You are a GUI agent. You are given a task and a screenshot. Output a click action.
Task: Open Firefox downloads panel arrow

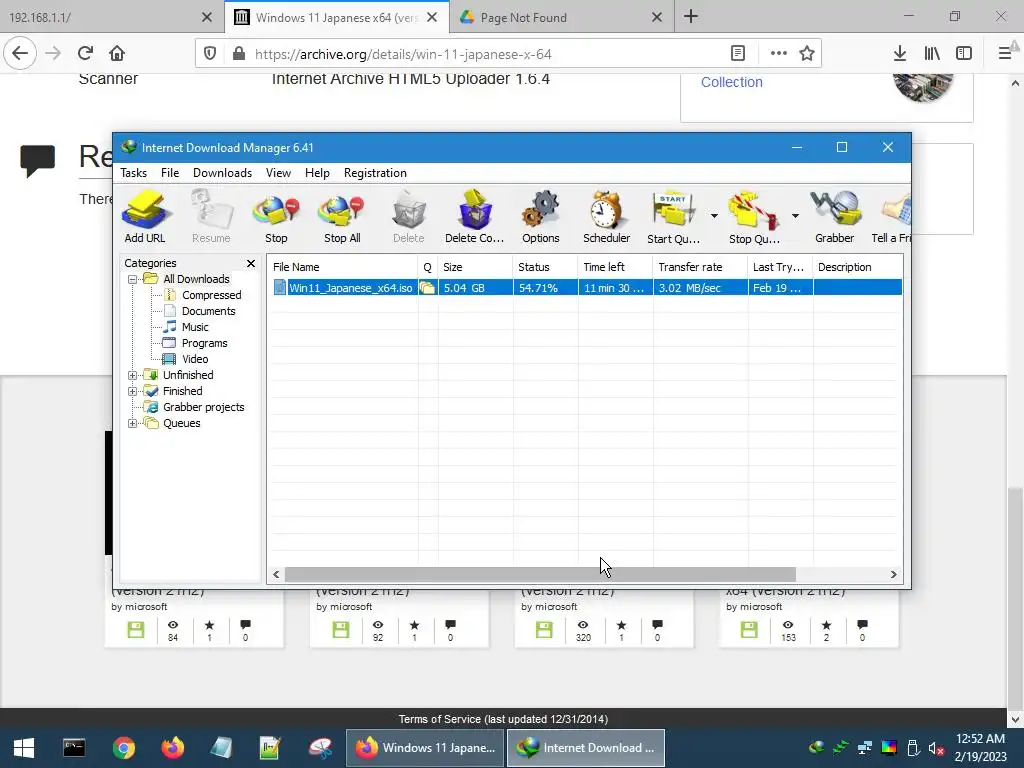tap(900, 54)
